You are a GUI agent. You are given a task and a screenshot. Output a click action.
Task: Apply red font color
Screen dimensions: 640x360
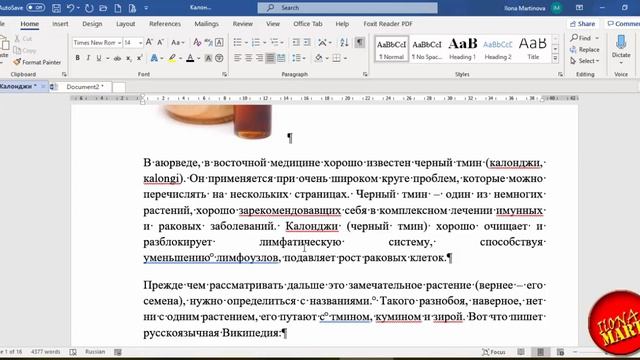click(190, 58)
